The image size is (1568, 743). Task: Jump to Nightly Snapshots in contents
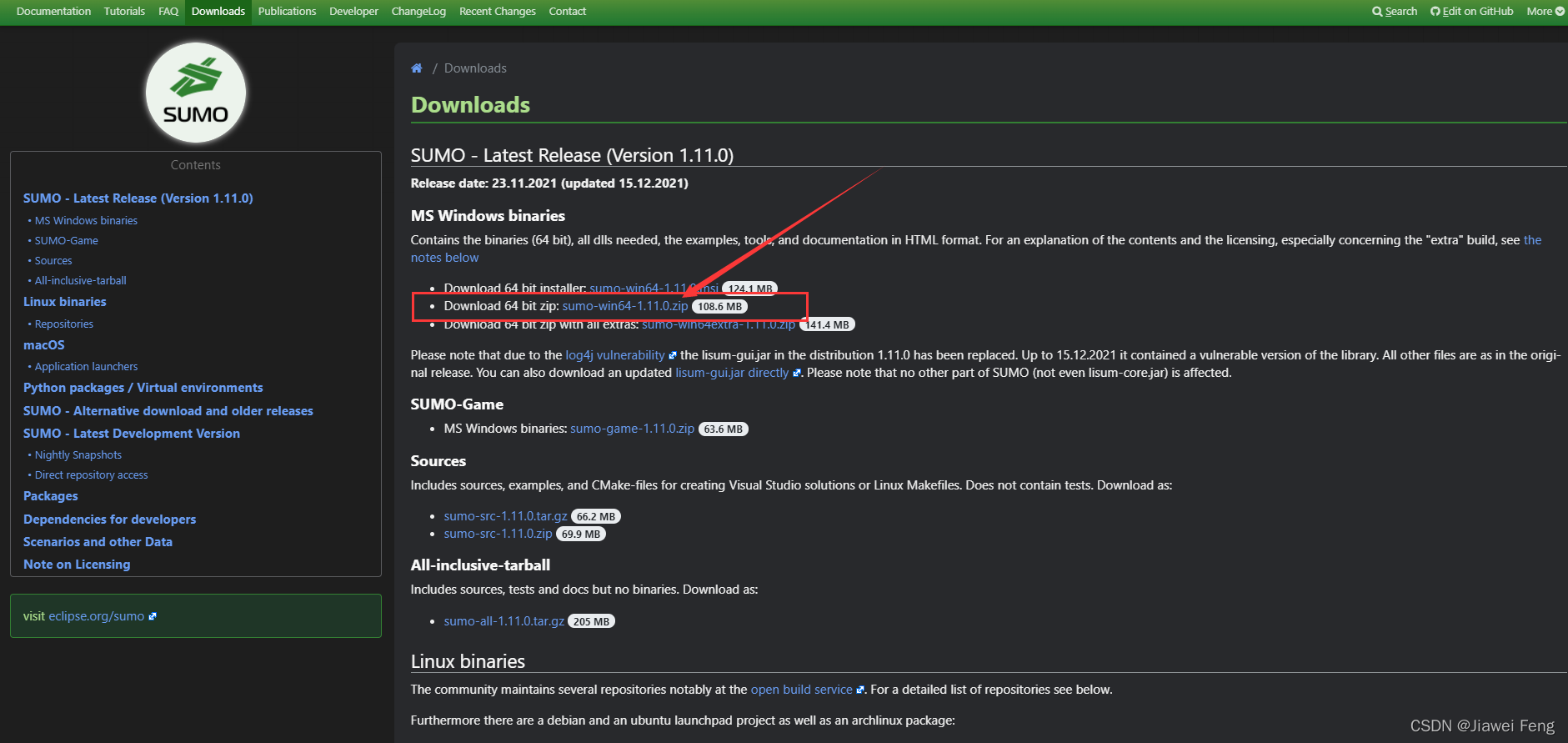pos(78,455)
